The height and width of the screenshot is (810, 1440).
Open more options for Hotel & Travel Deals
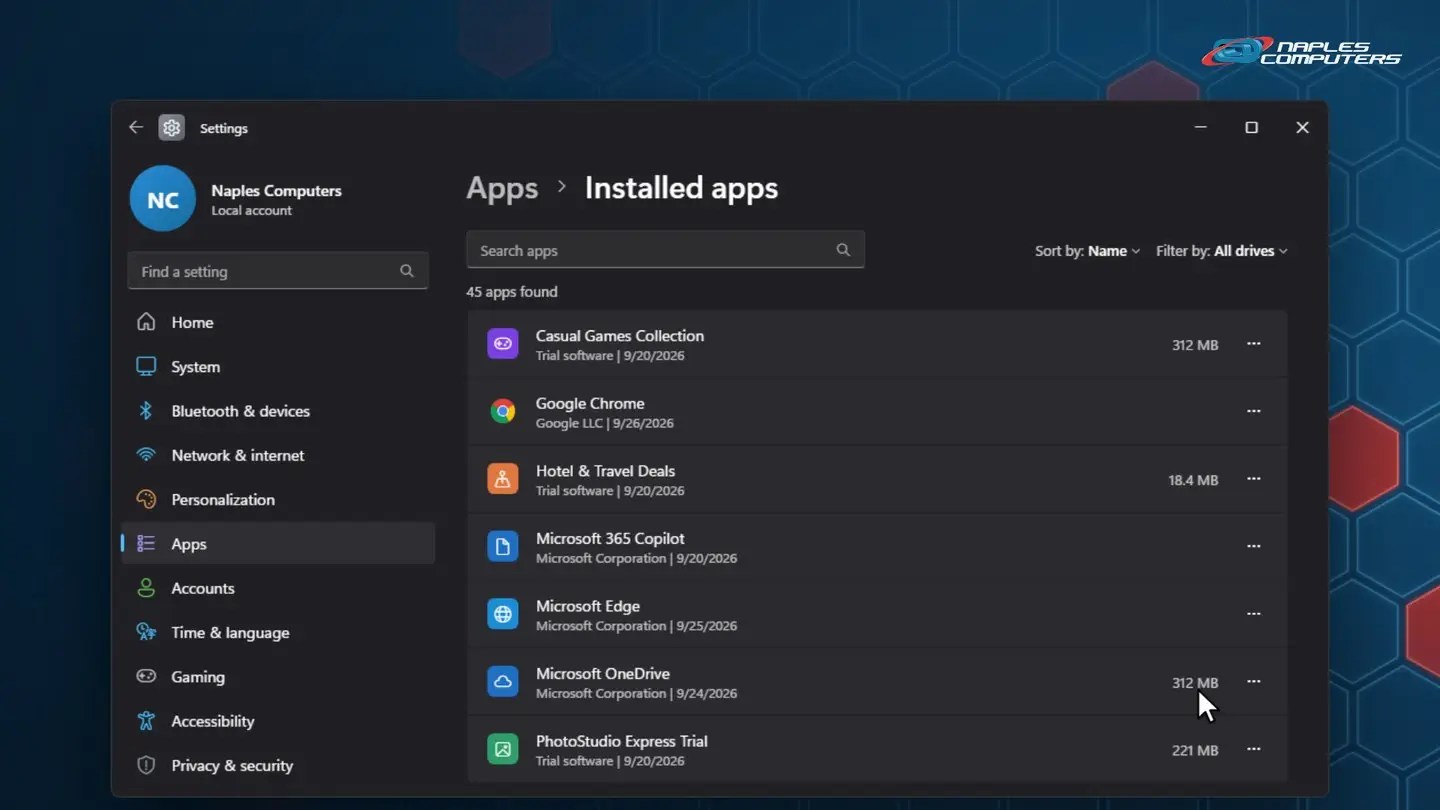1253,479
